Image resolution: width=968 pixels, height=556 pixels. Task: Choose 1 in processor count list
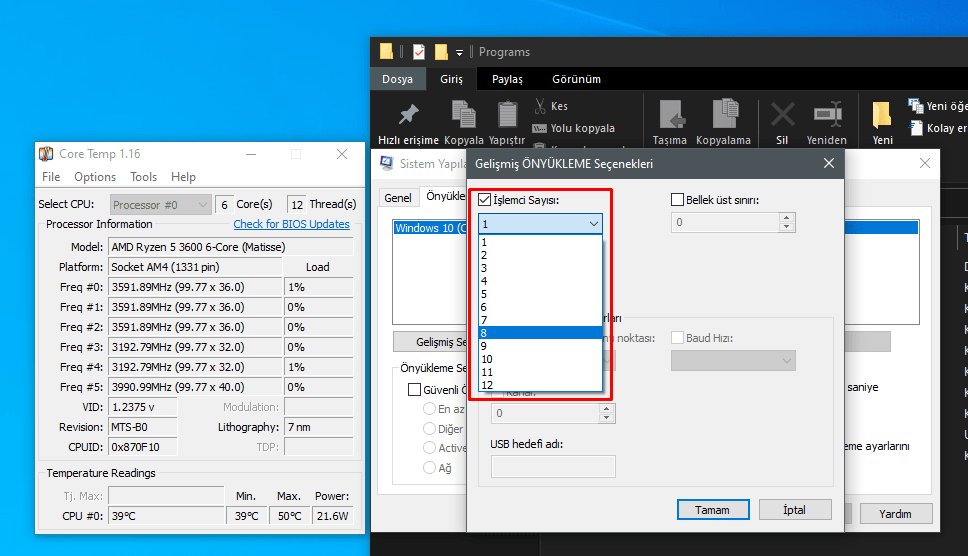(541, 243)
